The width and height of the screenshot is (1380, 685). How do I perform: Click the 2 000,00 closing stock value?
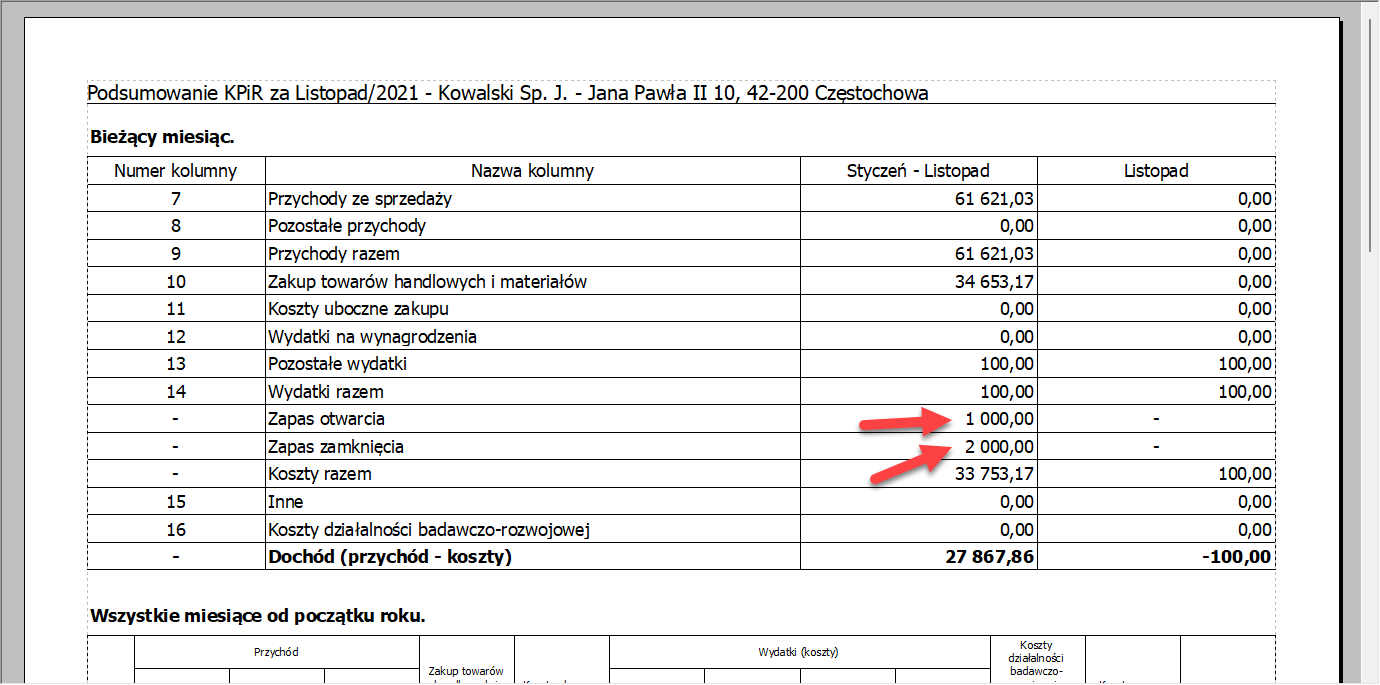click(1000, 446)
